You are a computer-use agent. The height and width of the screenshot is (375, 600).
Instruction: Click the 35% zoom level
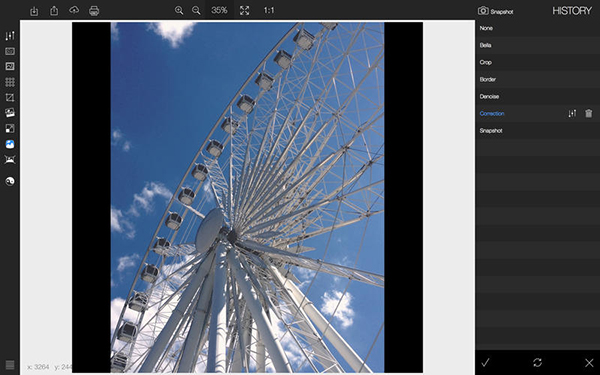(x=219, y=10)
